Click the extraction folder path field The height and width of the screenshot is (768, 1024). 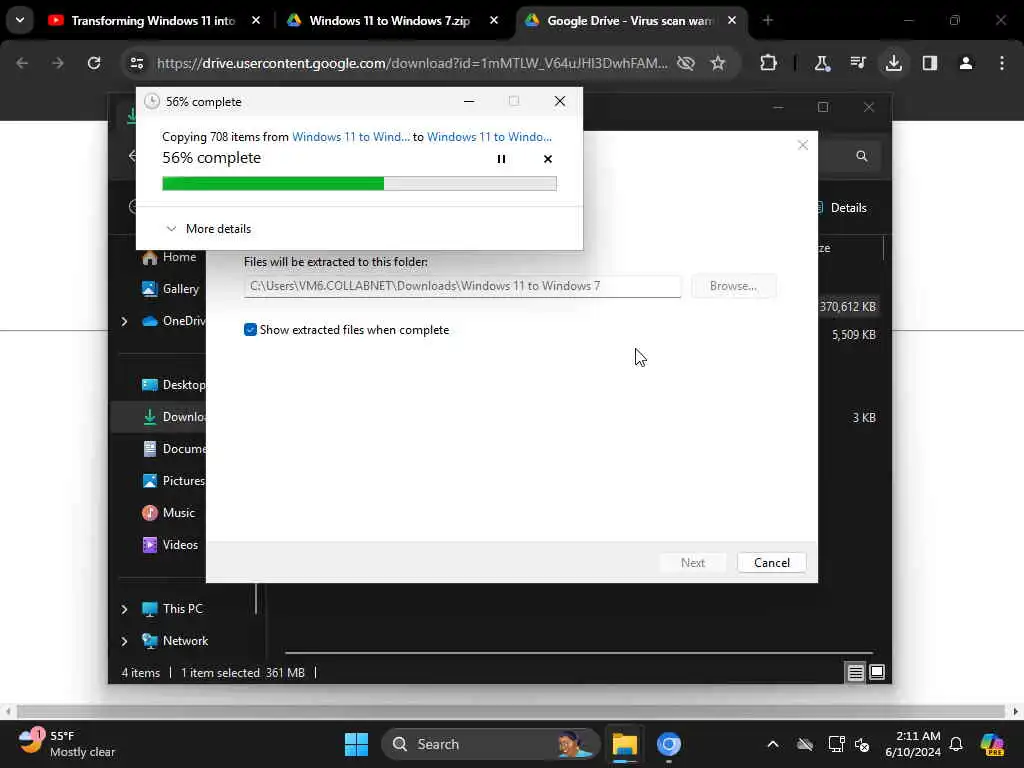click(462, 286)
